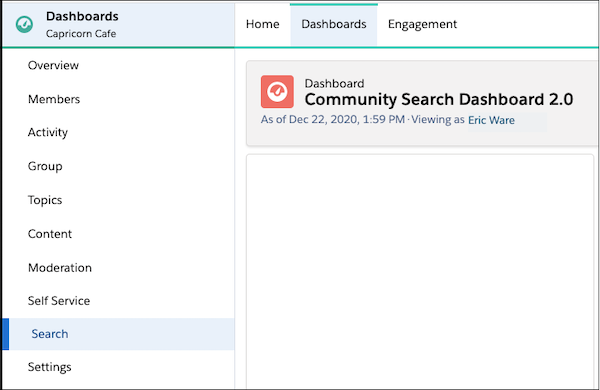Click the Capricorn Cafe subtitle
This screenshot has height=390, width=600.
[x=81, y=34]
